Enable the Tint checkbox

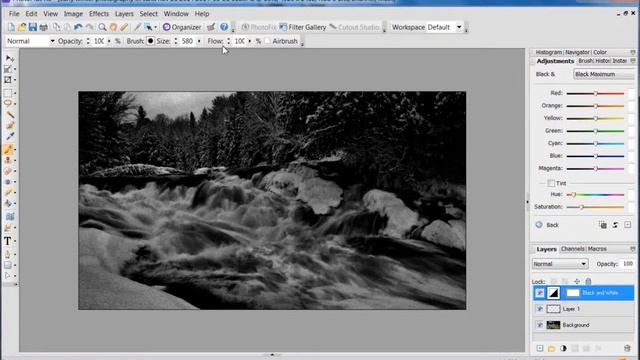pos(551,183)
